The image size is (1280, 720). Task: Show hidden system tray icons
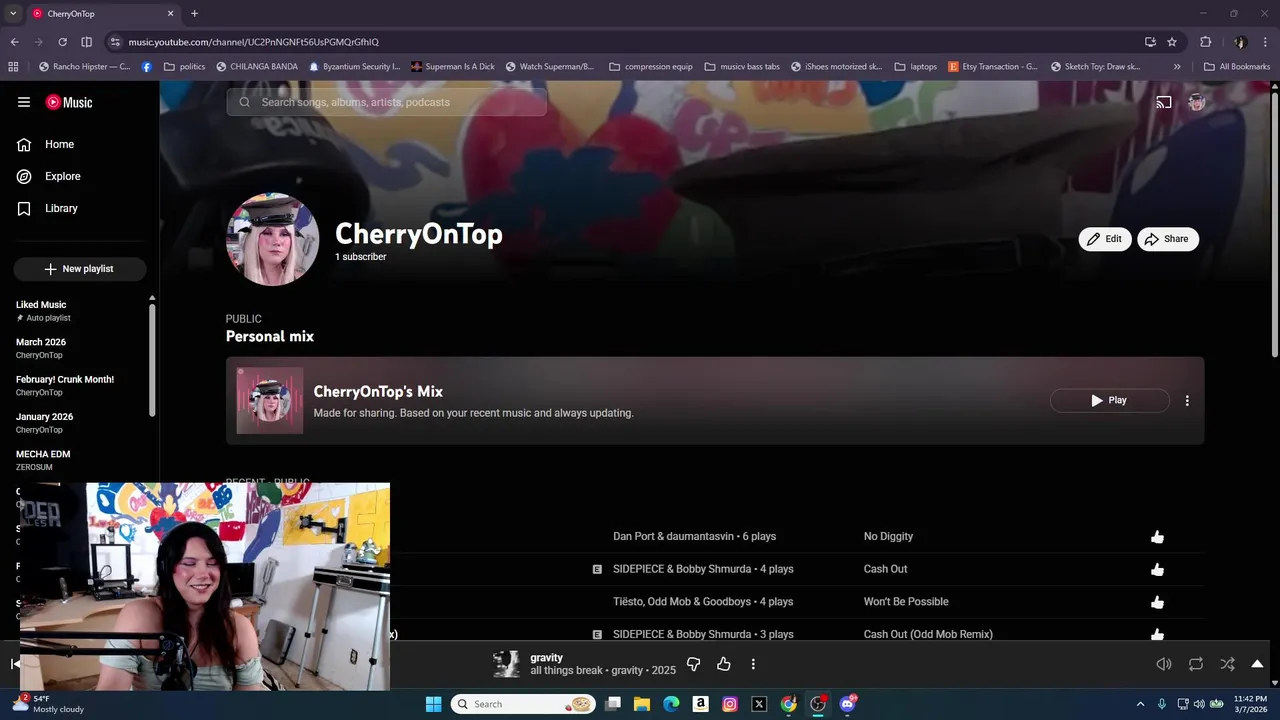tap(1140, 704)
